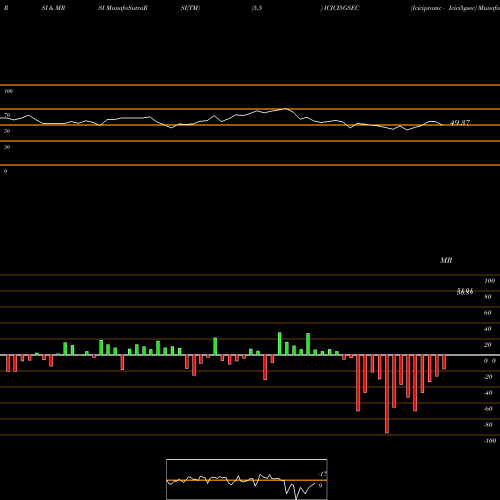Screen dimensions: 500x500
Task: Click the "-40" label on the MR scale
Action: (488, 393)
